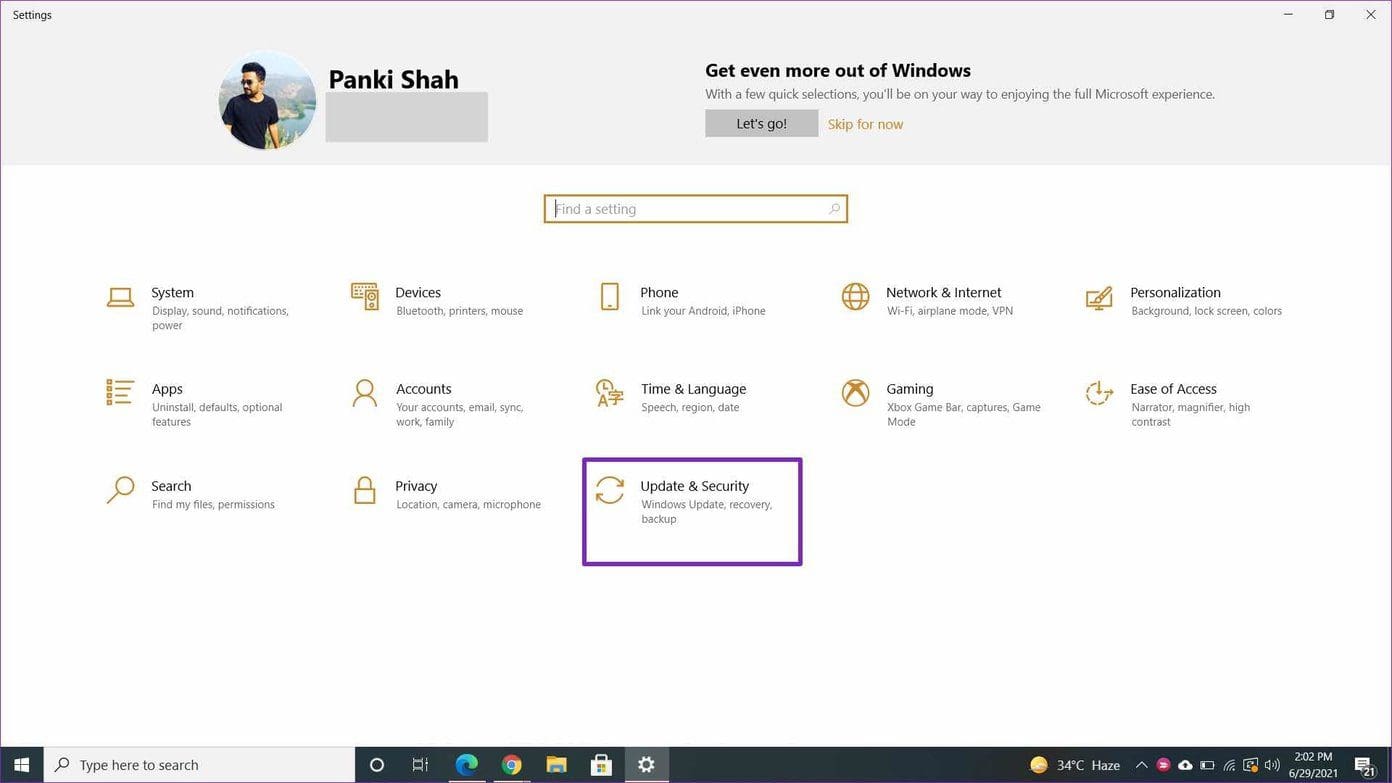The width and height of the screenshot is (1392, 783).
Task: Open Time & Language settings
Action: point(671,398)
